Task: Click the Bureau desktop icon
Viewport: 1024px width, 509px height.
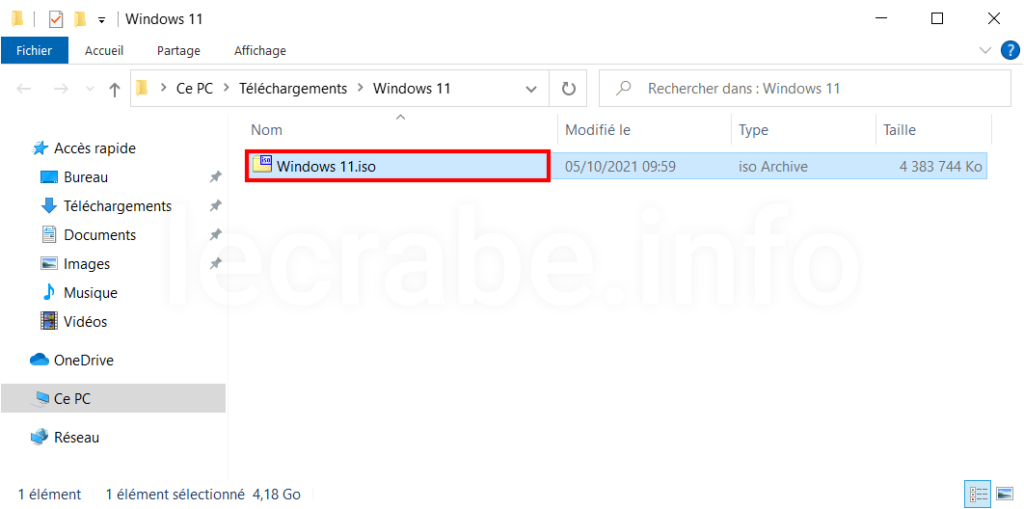Action: point(50,177)
